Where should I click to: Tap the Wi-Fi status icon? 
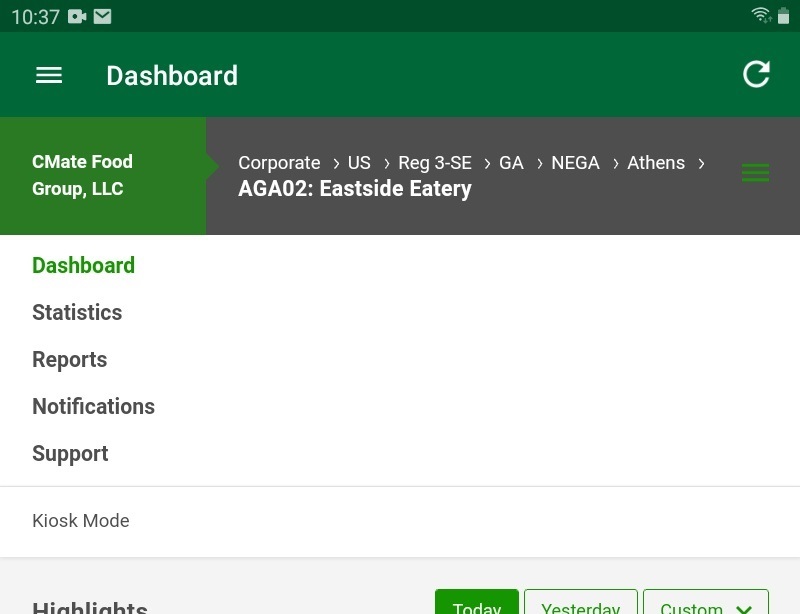[x=760, y=15]
